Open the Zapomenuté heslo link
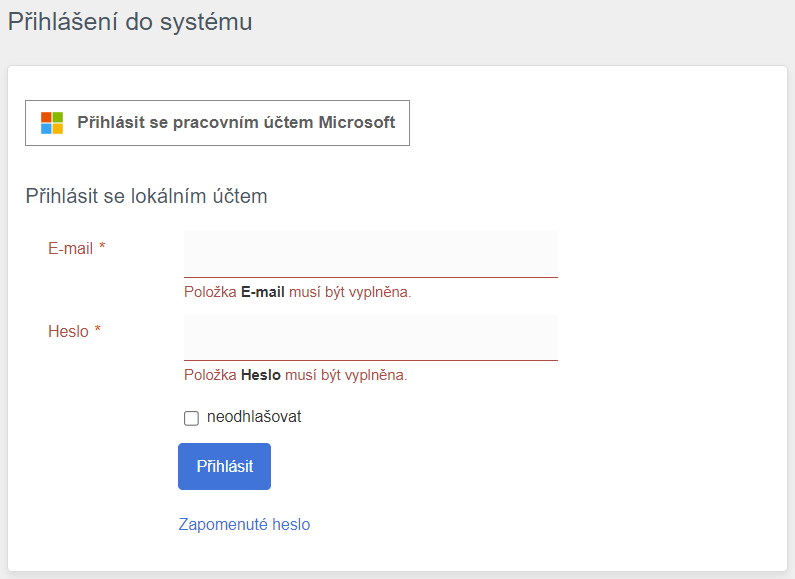Screen dimensions: 795x579 click(x=244, y=524)
